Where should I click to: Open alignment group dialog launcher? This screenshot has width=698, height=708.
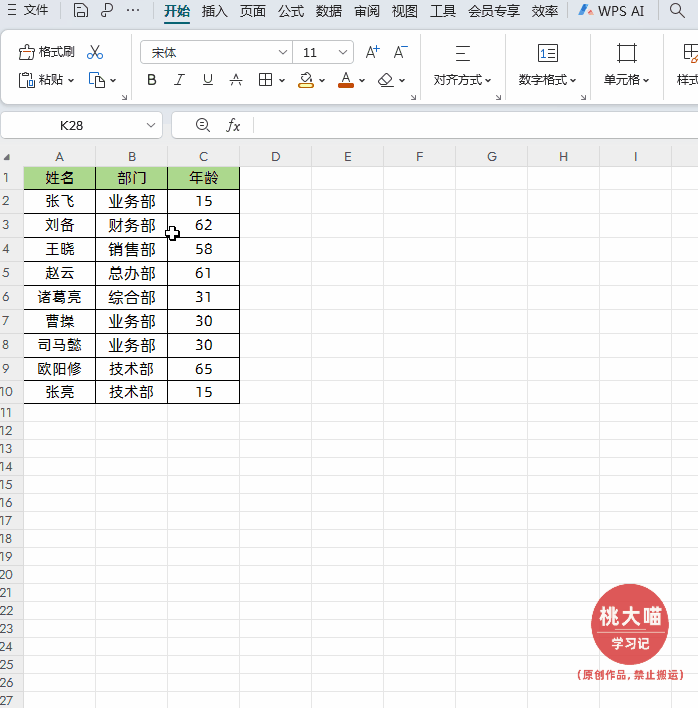click(498, 97)
